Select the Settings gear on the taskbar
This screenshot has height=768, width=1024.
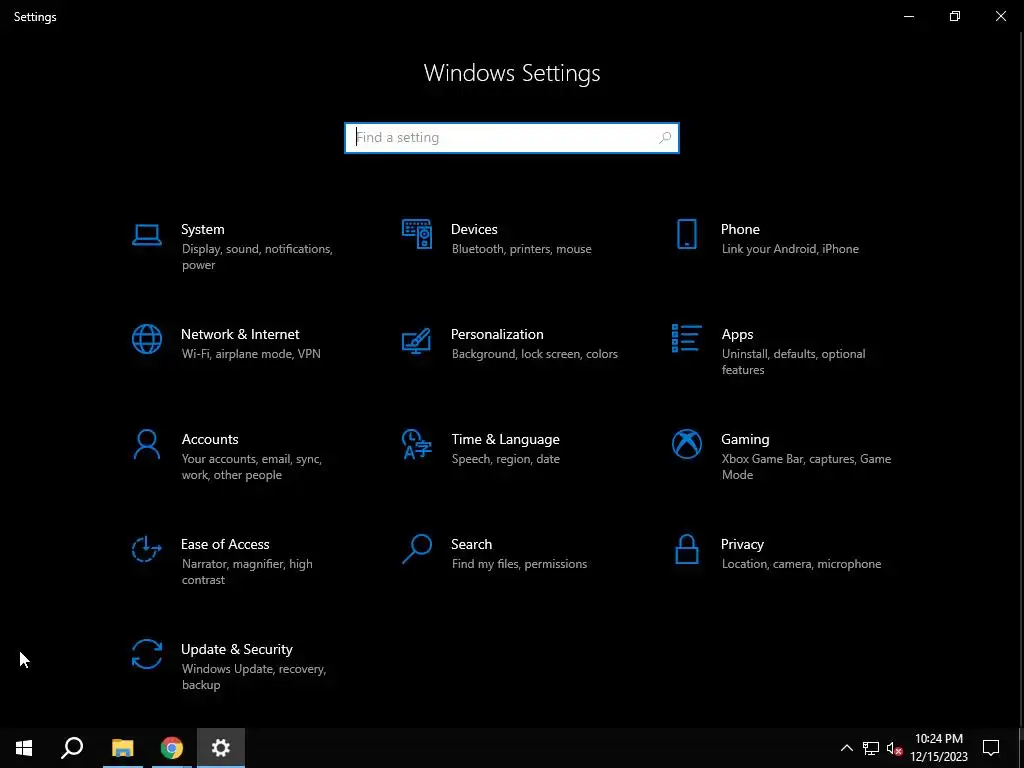tap(221, 748)
